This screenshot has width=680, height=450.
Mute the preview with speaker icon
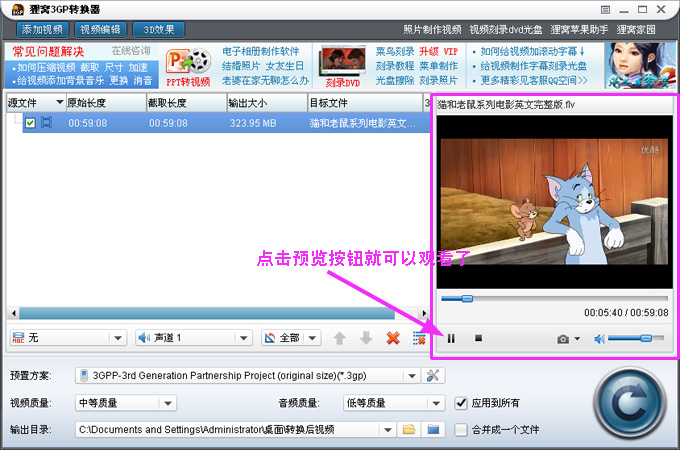click(599, 339)
